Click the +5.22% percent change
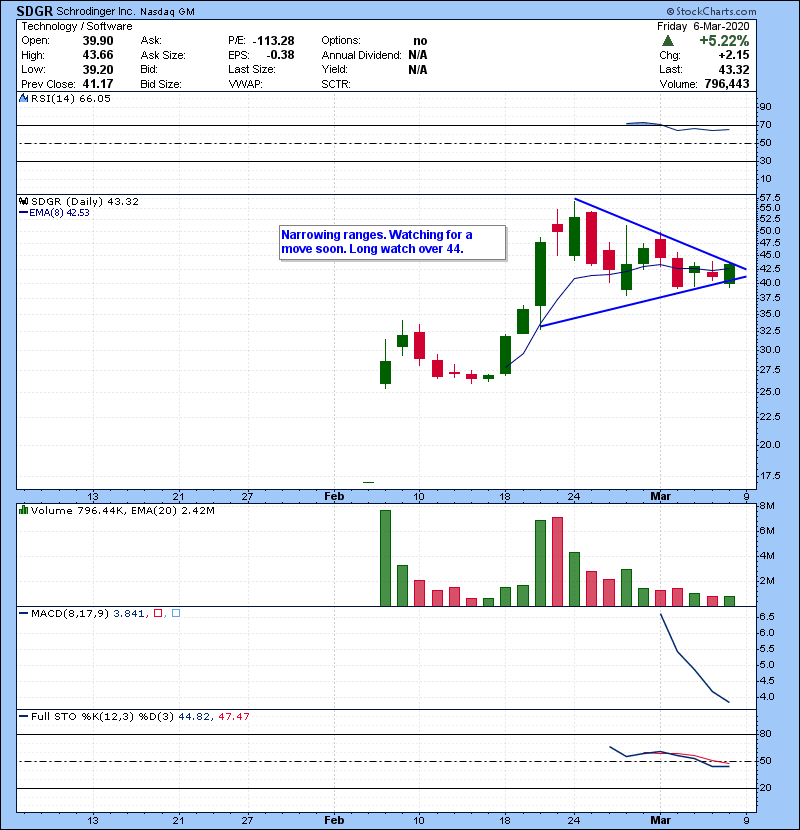 coord(724,41)
